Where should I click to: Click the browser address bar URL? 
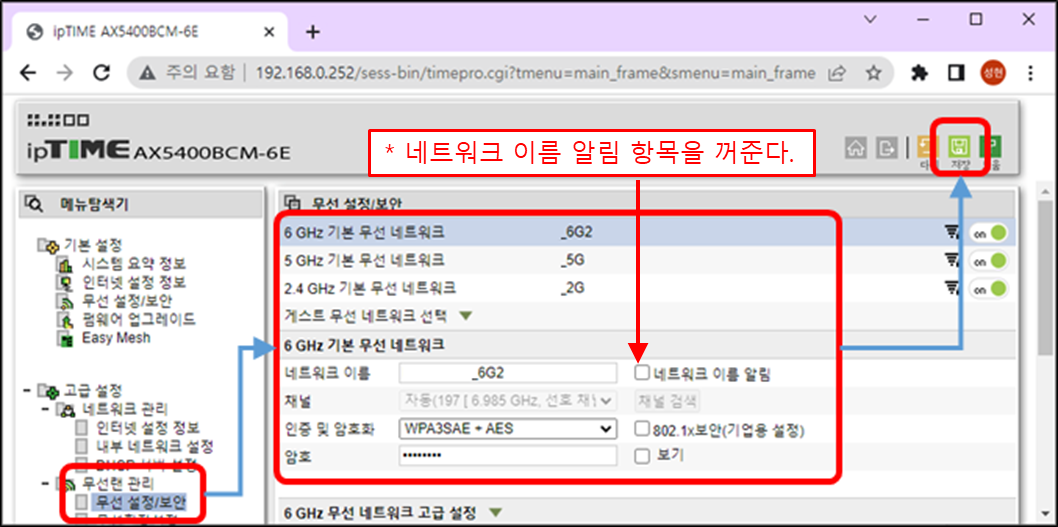pyautogui.click(x=536, y=73)
